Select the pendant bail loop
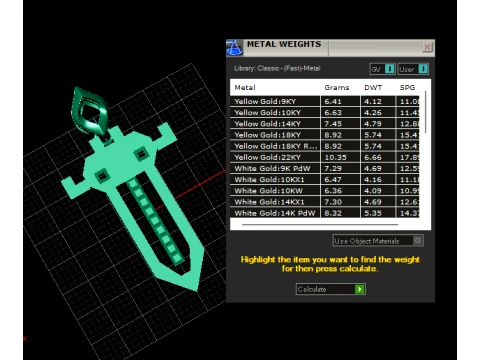Screen dimensions: 480x360 (x=89, y=112)
